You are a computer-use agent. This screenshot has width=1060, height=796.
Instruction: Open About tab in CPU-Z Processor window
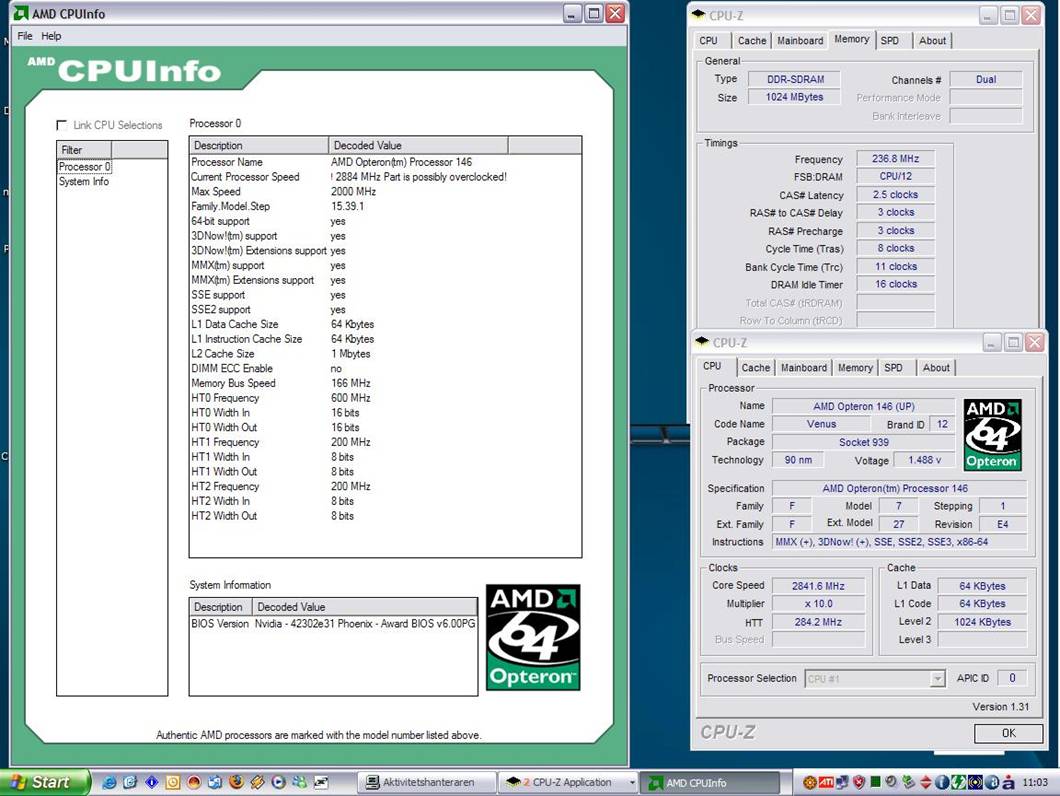[x=936, y=368]
